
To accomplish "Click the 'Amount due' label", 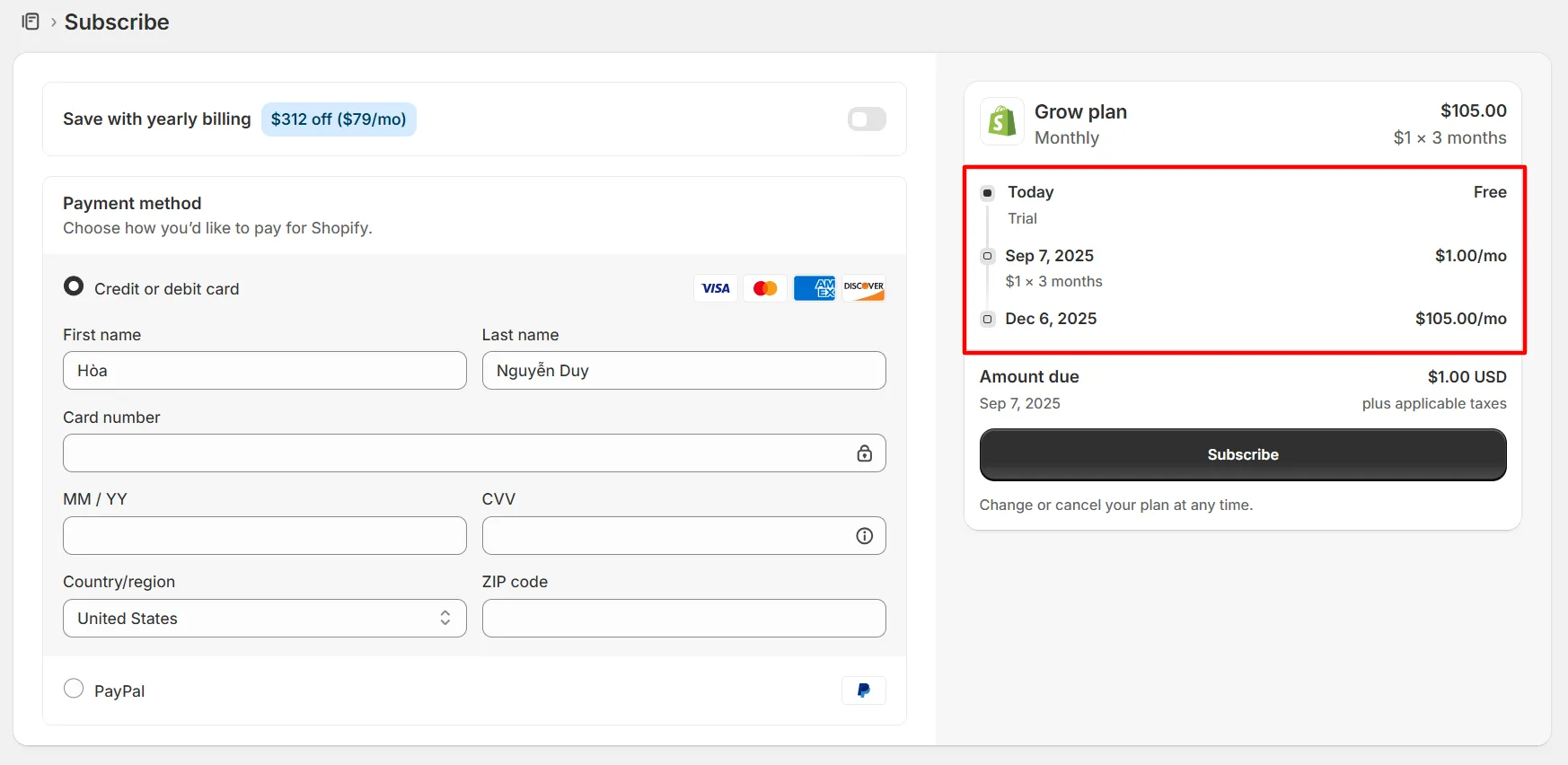I will 1029,377.
